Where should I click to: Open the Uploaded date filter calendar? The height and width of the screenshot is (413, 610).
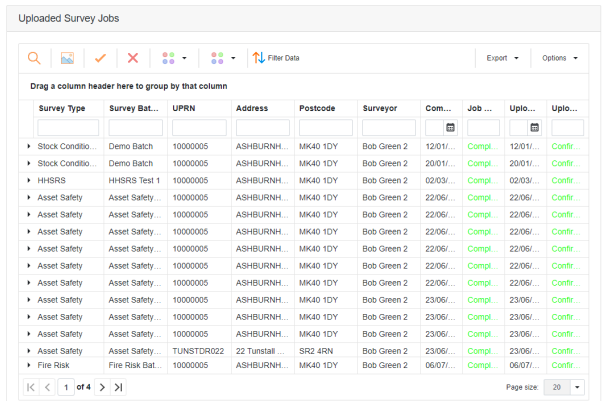pyautogui.click(x=534, y=128)
